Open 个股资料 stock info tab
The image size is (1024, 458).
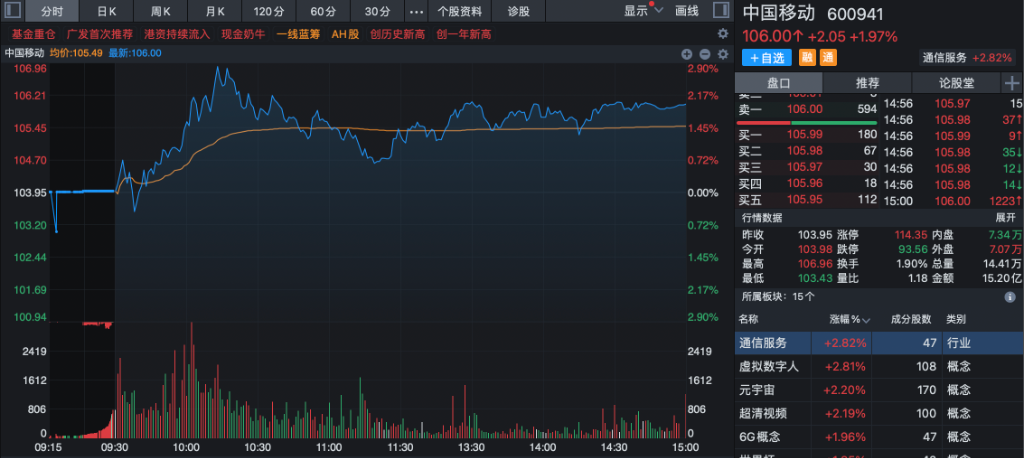460,11
